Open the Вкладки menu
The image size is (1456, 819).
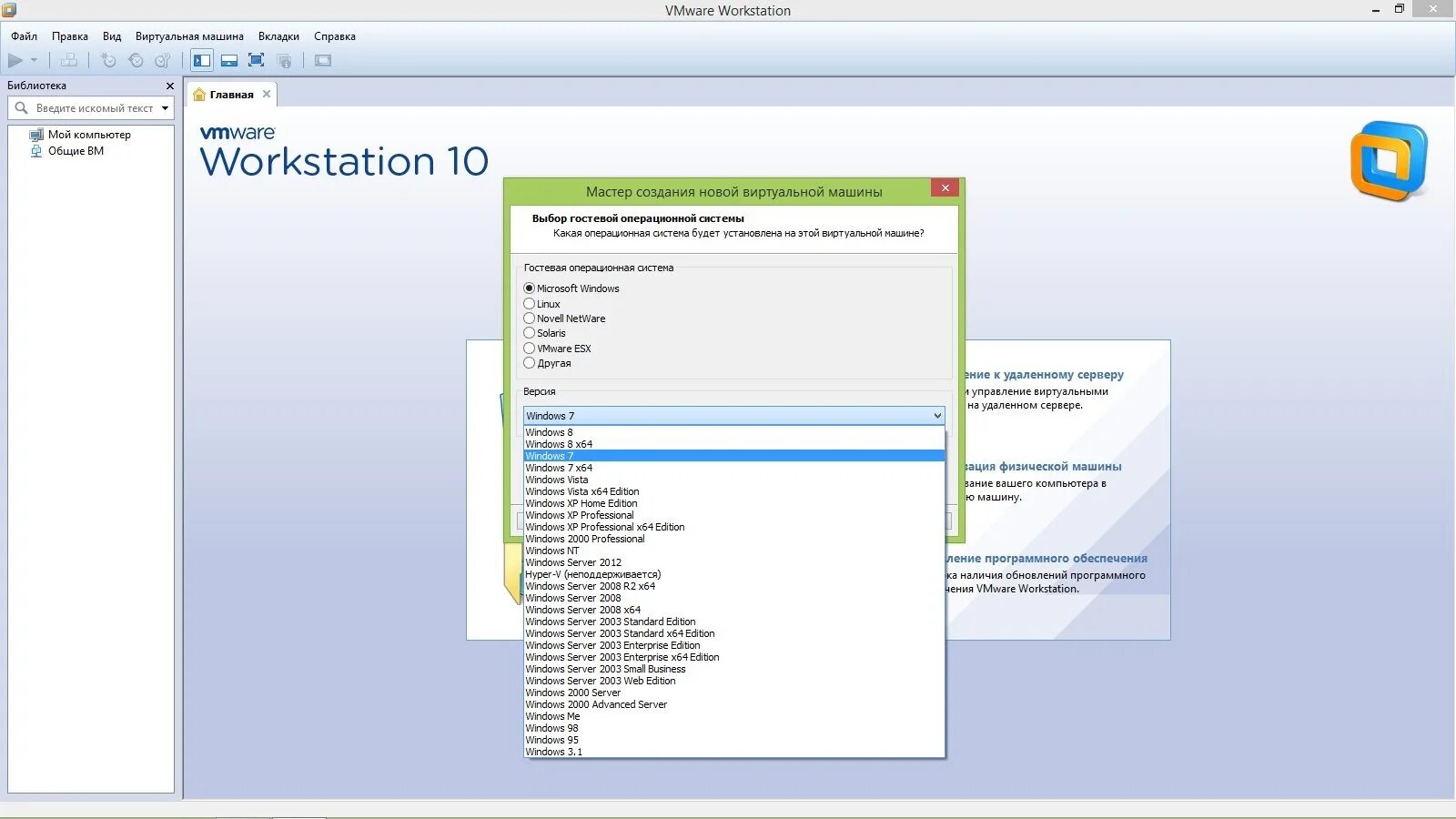pyautogui.click(x=278, y=36)
